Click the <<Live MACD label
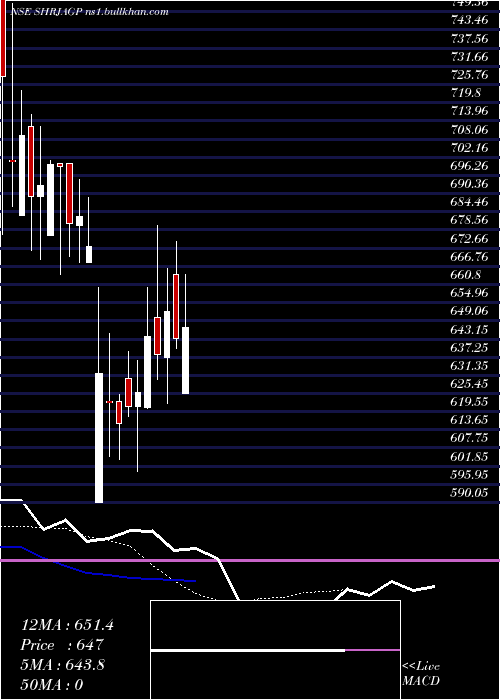 pos(421,674)
